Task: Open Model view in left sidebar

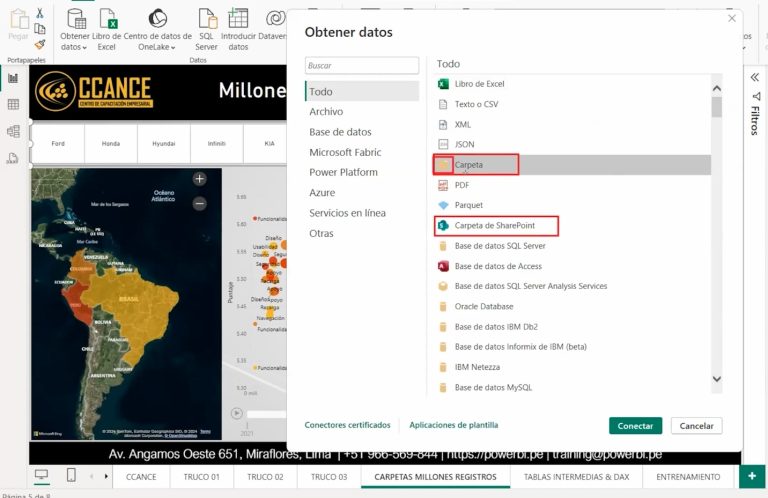Action: [x=13, y=131]
